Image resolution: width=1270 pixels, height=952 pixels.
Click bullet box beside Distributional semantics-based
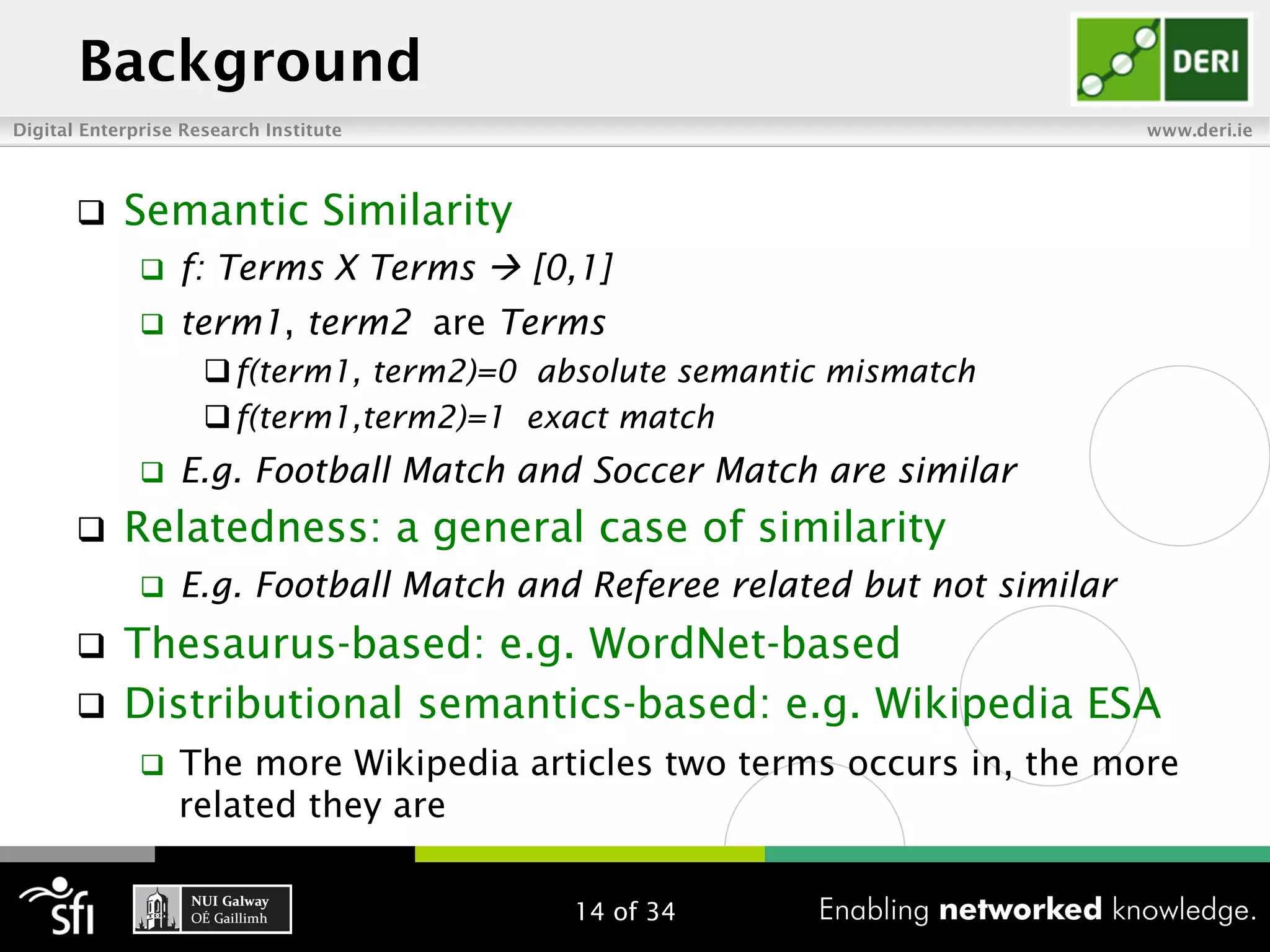91,705
